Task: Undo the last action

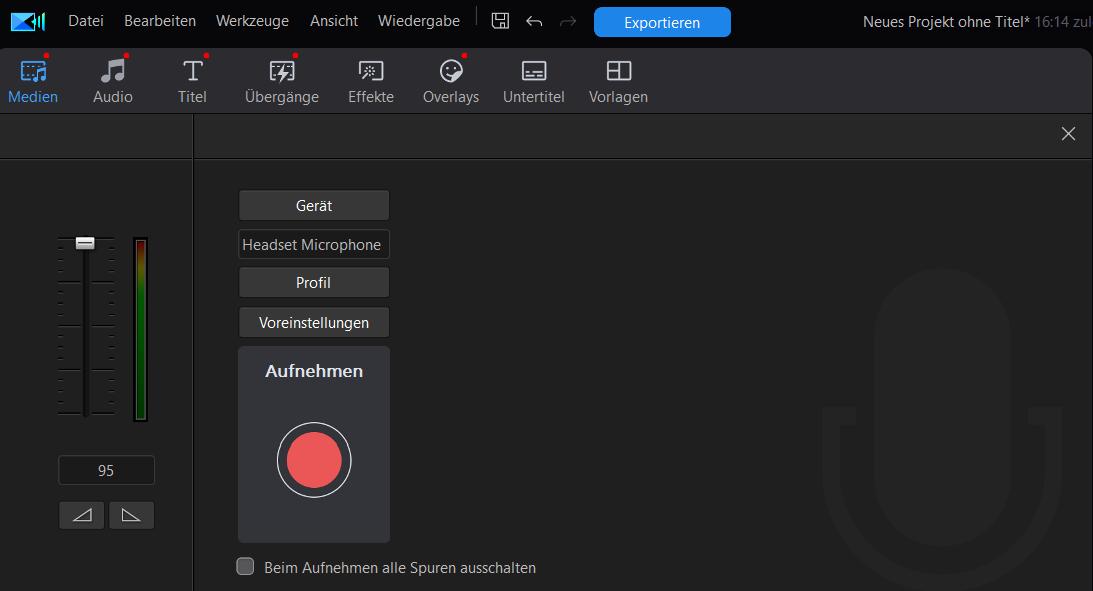Action: click(534, 22)
